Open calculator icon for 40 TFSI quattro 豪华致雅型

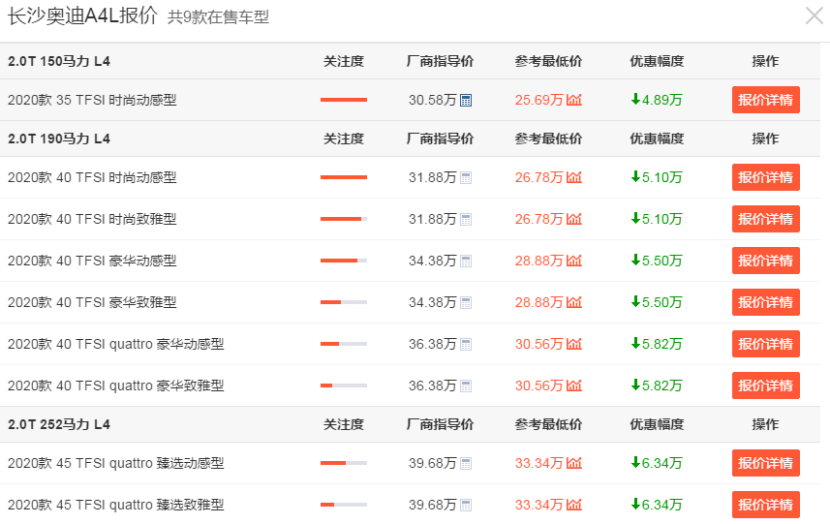466,386
